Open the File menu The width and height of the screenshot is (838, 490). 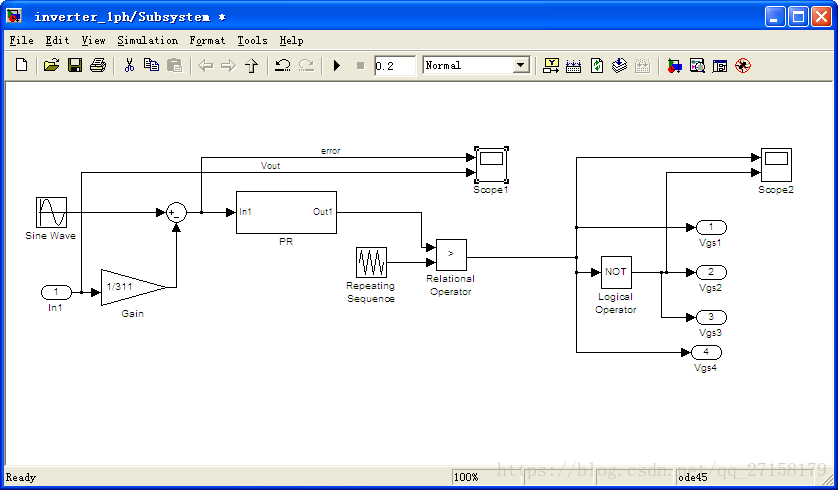pyautogui.click(x=21, y=41)
